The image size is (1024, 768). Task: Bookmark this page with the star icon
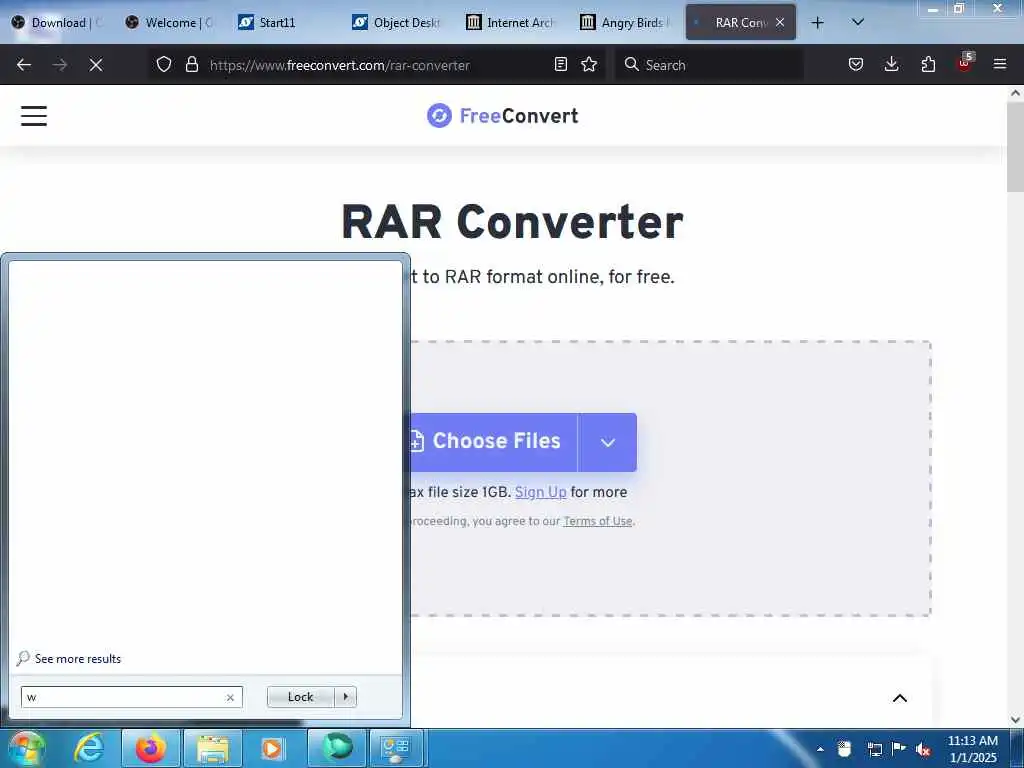pos(589,65)
